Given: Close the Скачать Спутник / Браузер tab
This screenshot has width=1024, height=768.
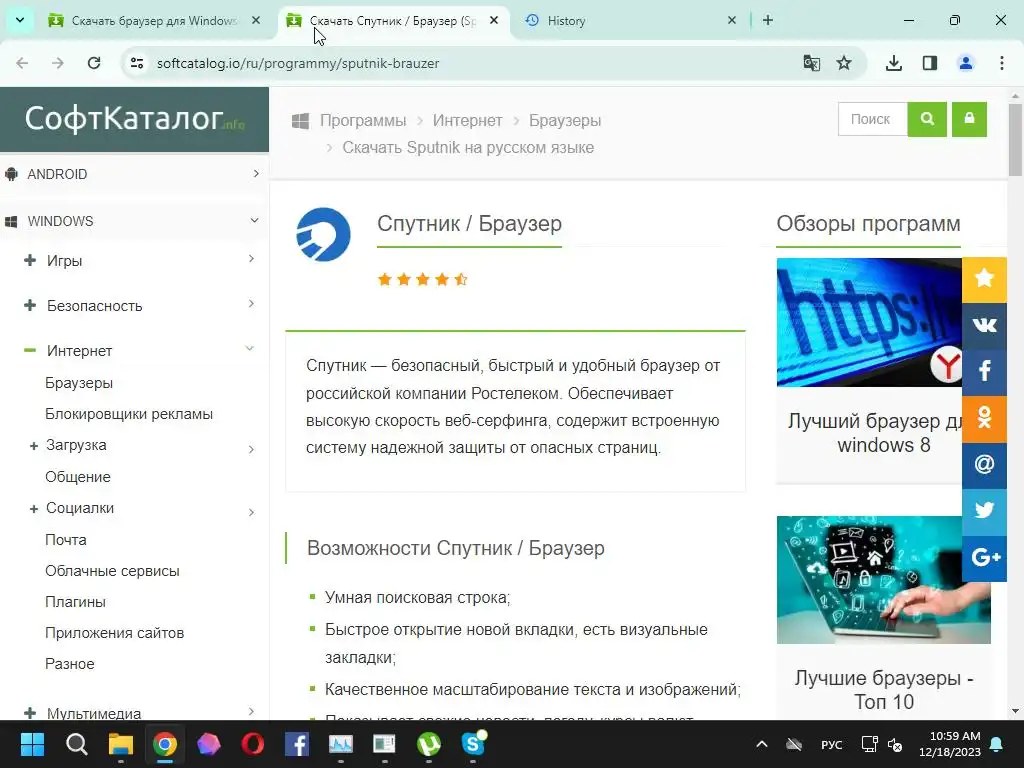Looking at the screenshot, I should pyautogui.click(x=494, y=20).
